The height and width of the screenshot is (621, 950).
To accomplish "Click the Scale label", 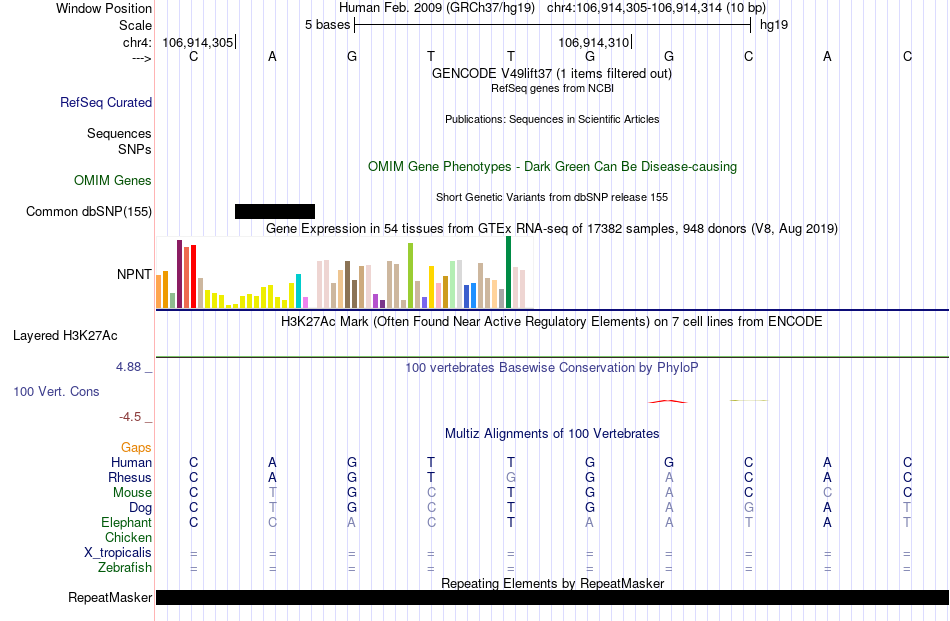I will 135,25.
